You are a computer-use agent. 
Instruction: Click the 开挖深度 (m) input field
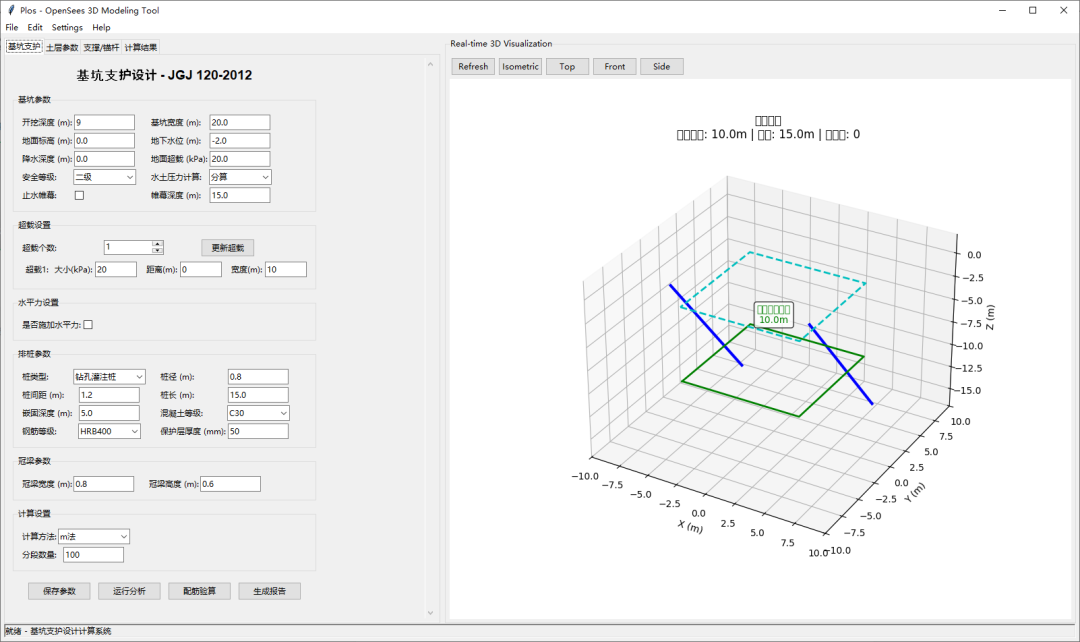coord(105,123)
